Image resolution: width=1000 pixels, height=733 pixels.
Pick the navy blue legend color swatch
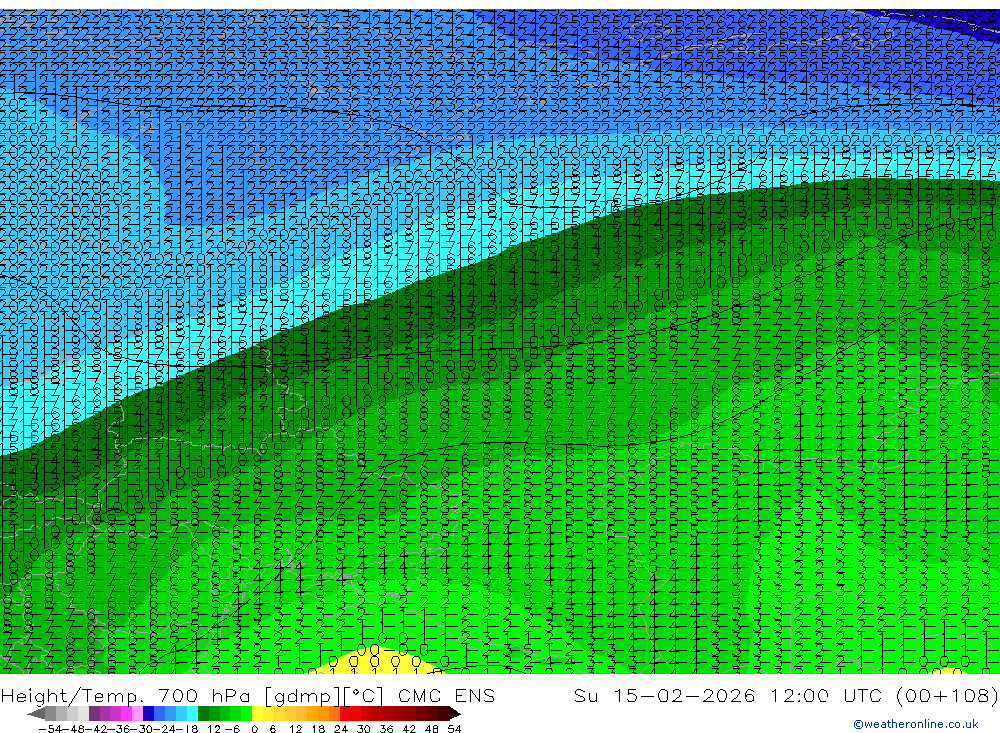pos(148,714)
